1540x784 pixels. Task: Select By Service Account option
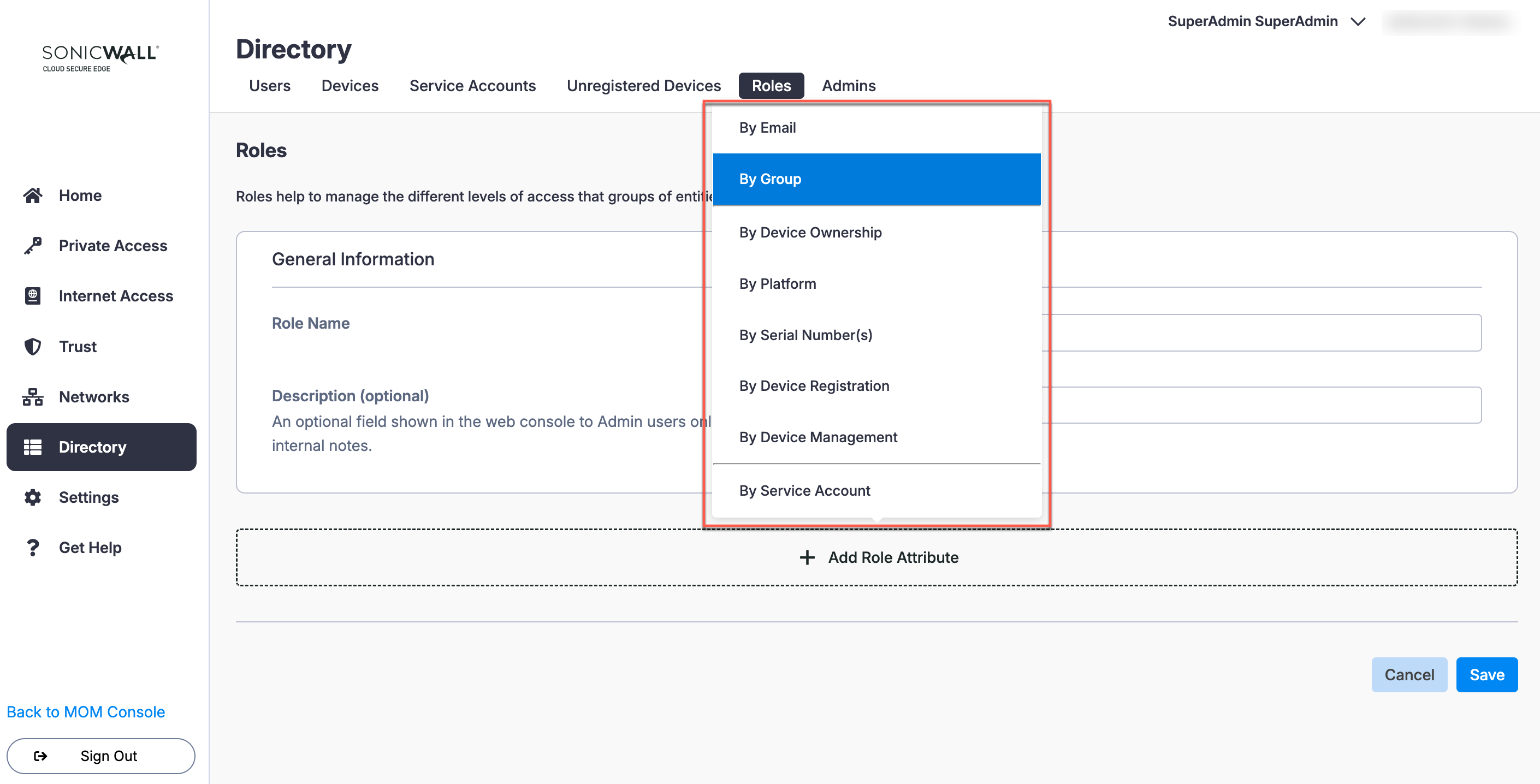pyautogui.click(x=804, y=491)
